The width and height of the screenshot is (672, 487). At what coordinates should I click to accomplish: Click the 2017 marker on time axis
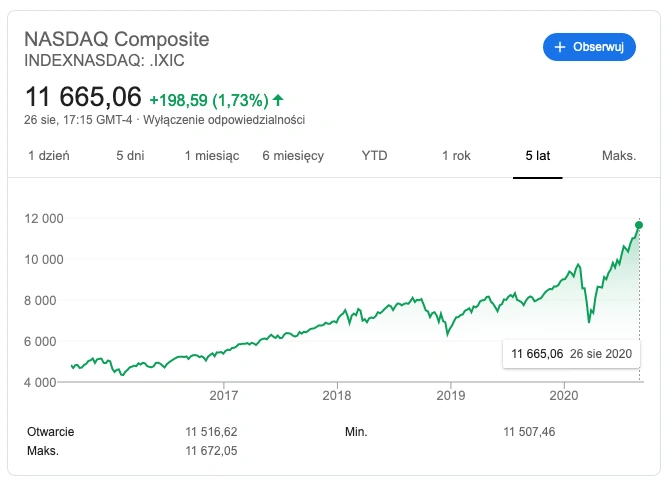pos(223,395)
